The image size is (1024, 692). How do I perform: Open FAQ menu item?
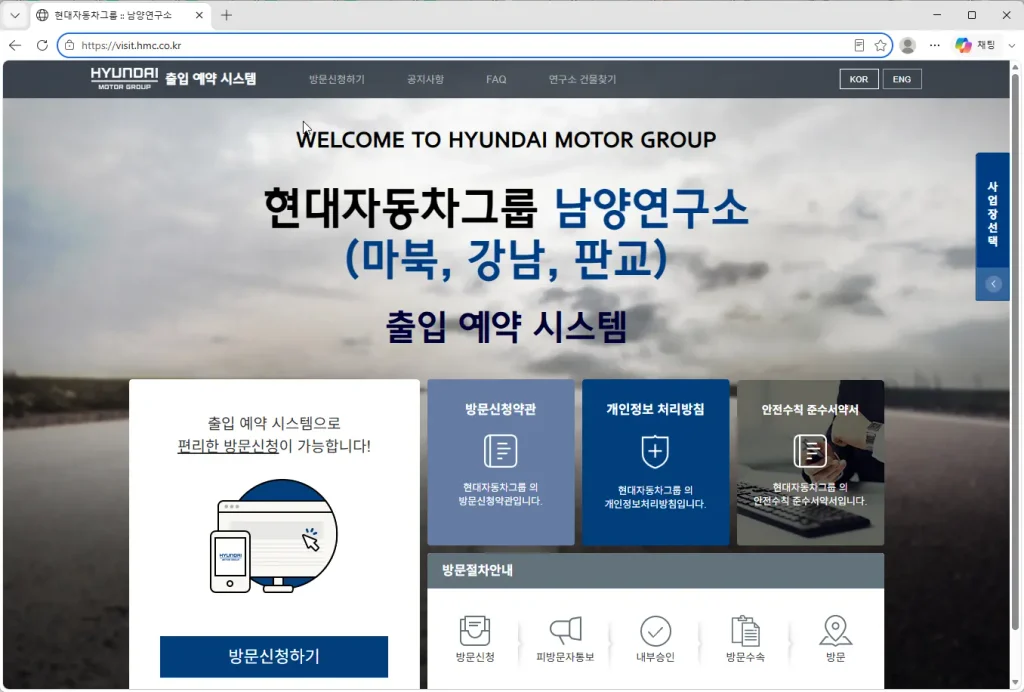(x=496, y=79)
